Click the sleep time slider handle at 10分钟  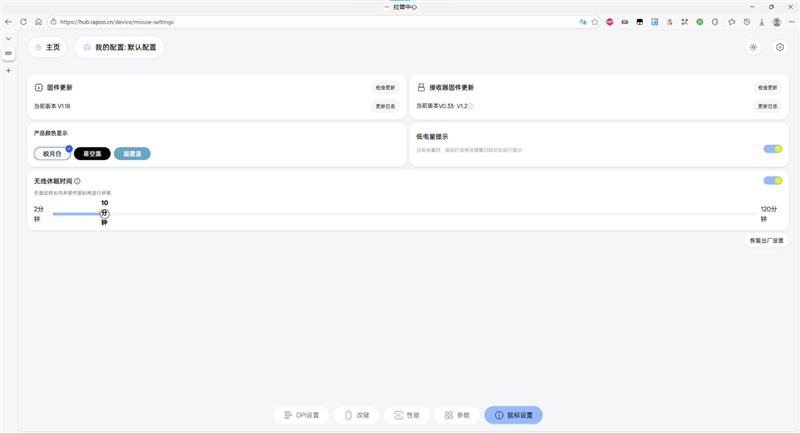[x=104, y=214]
